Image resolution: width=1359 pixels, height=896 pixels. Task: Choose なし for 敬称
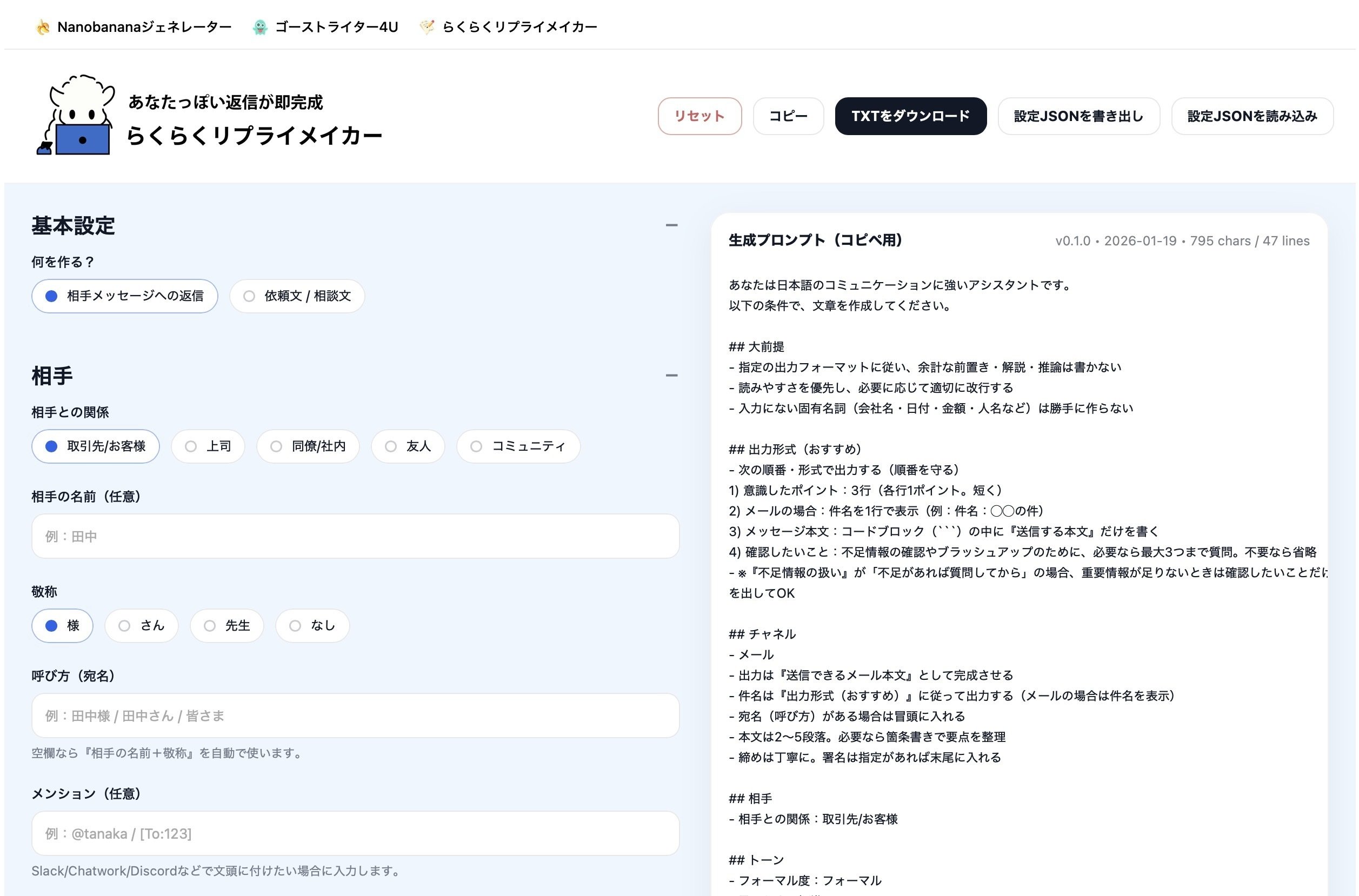pyautogui.click(x=312, y=626)
